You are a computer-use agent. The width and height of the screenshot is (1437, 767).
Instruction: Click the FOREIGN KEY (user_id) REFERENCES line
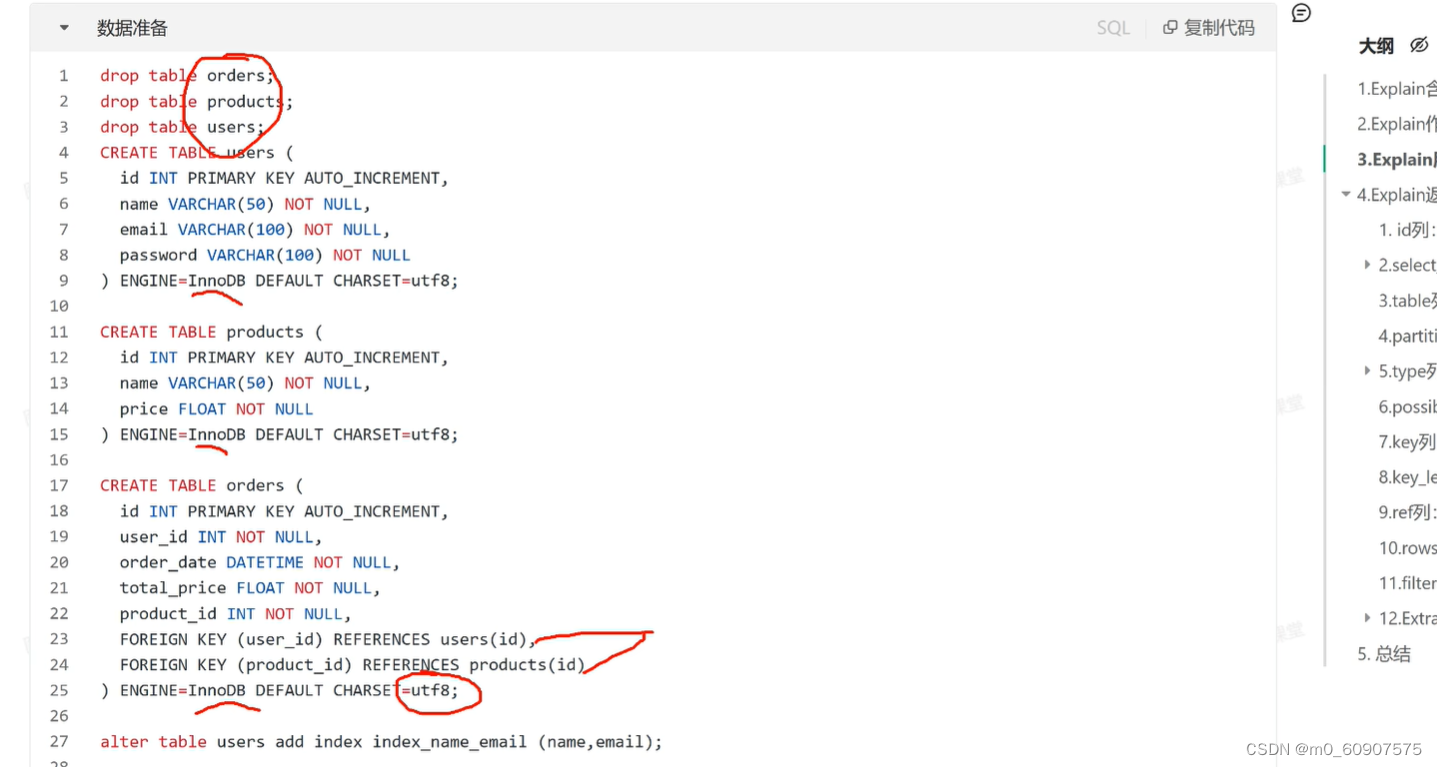click(x=328, y=639)
